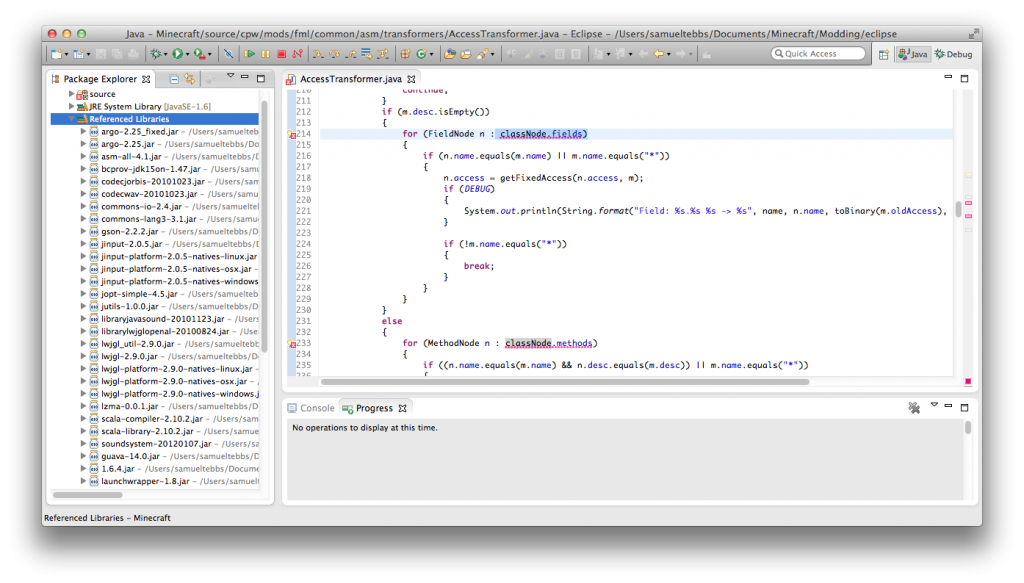The image size is (1024, 583).
Task: Click the New Java Package icon
Action: 405,54
